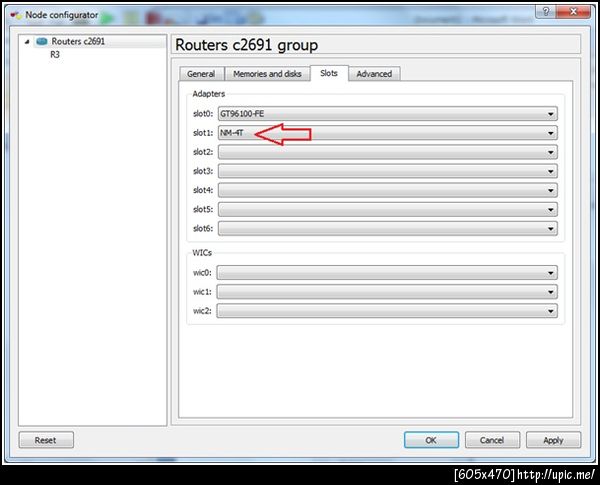Open the slot1 NM-4T dropdown

(388, 133)
